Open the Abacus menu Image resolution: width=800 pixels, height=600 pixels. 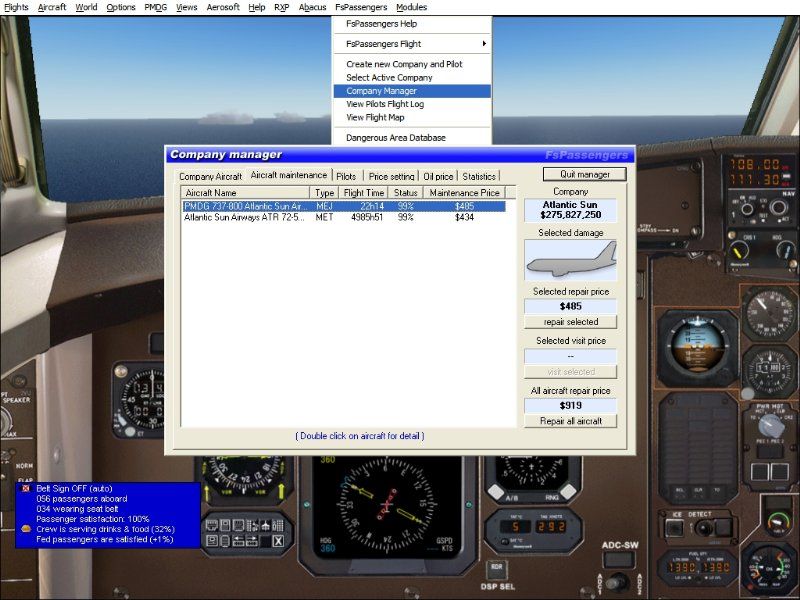tap(312, 7)
